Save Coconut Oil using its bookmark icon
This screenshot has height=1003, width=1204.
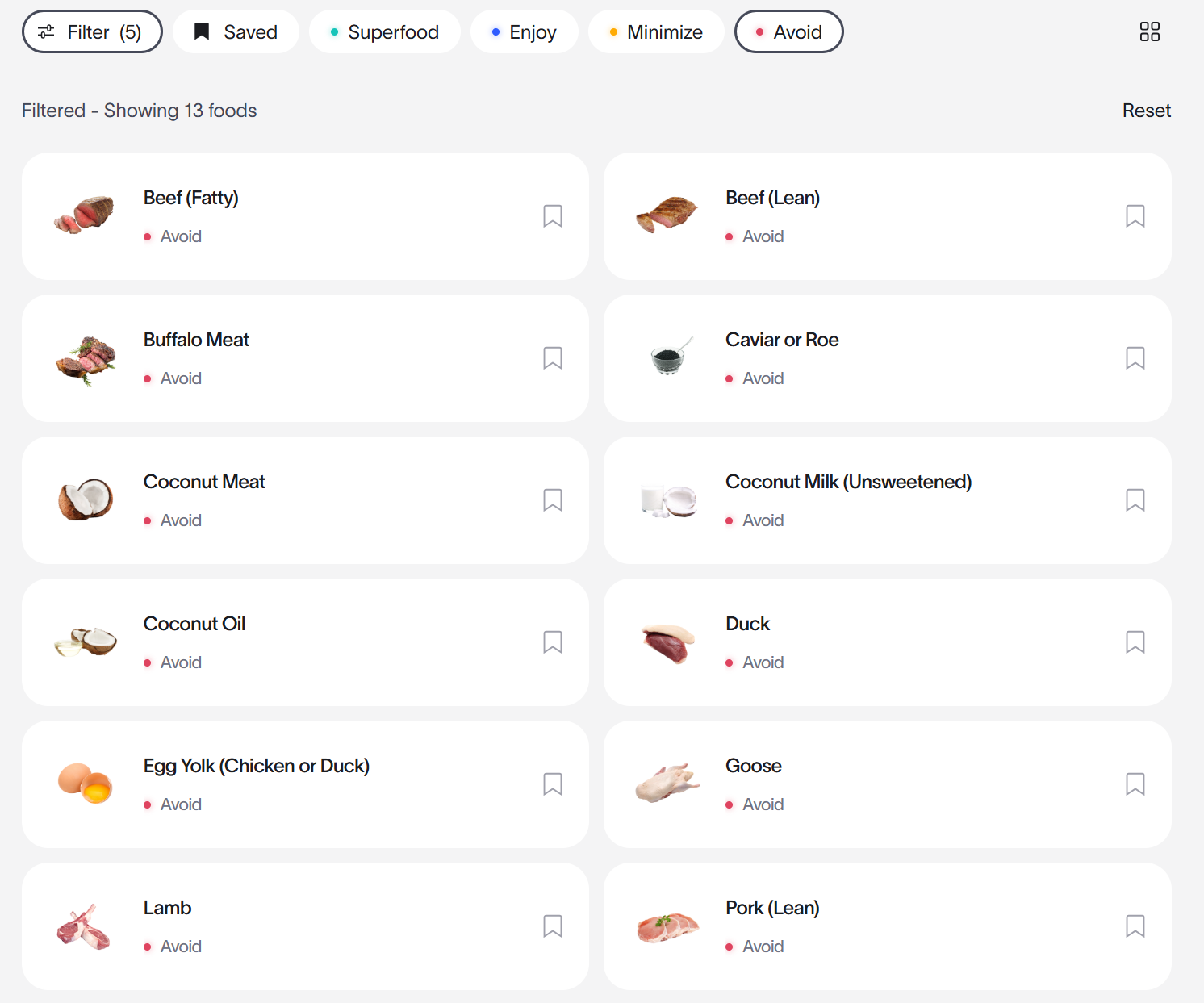[x=553, y=642]
